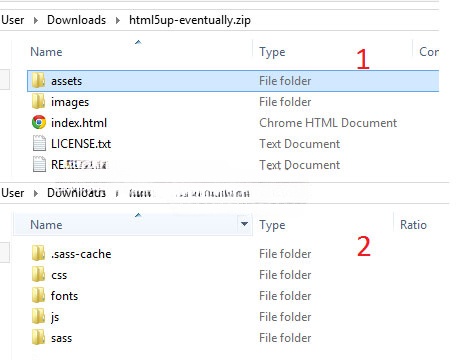
Task: Sort by Name column in bottom window
Action: pos(46,225)
